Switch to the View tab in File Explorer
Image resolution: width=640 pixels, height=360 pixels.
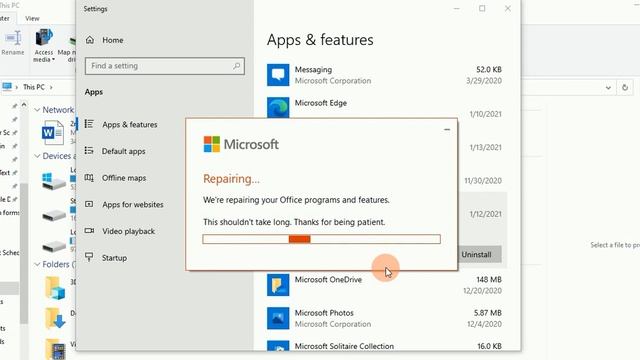[32, 18]
